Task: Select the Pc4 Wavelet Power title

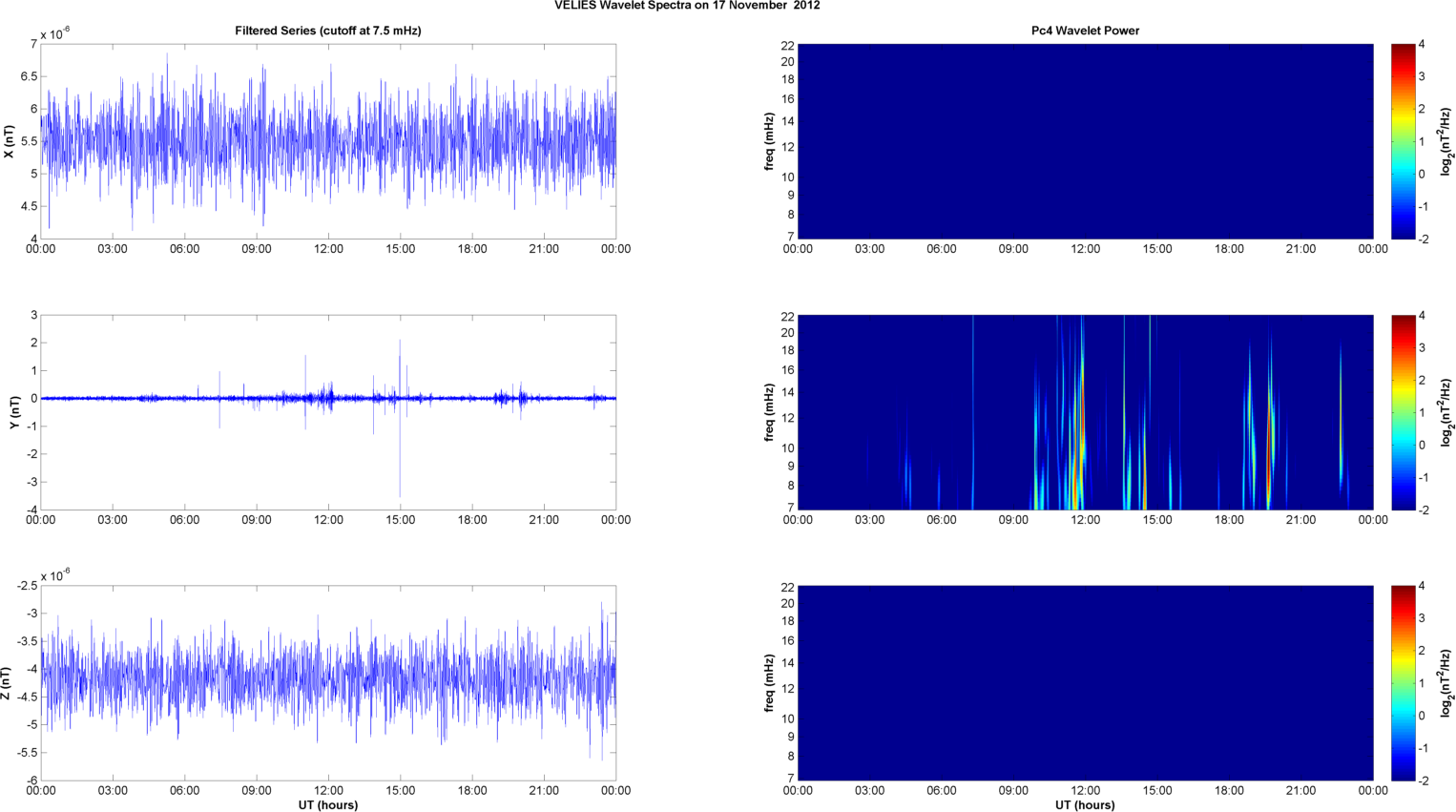Action: [1085, 31]
